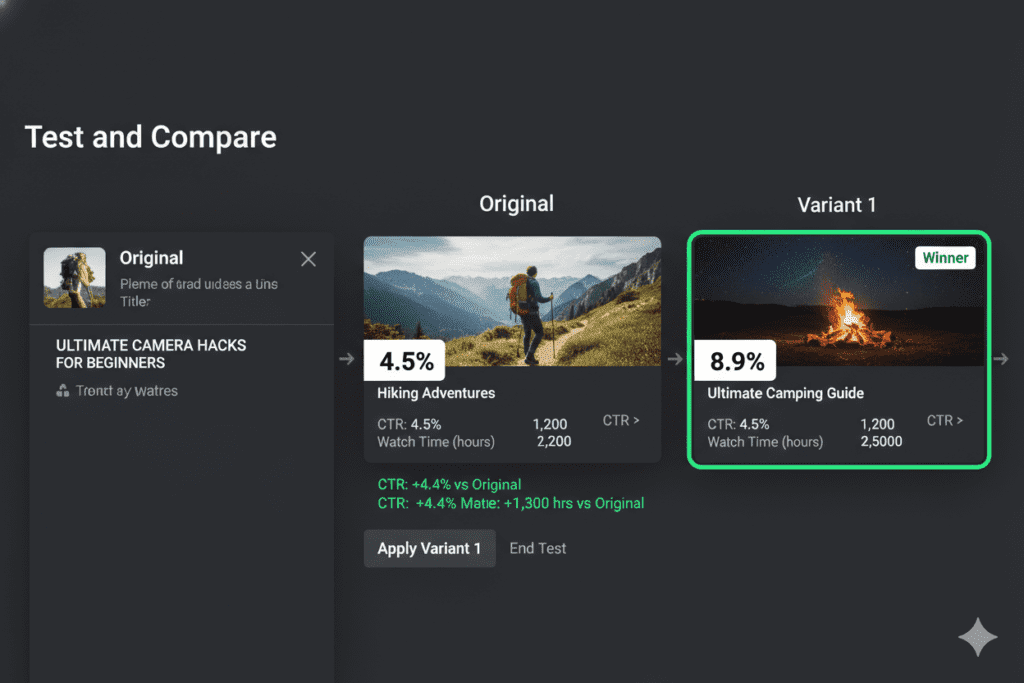This screenshot has height=683, width=1024.
Task: Click the Apply Variant 1 button
Action: [x=429, y=548]
